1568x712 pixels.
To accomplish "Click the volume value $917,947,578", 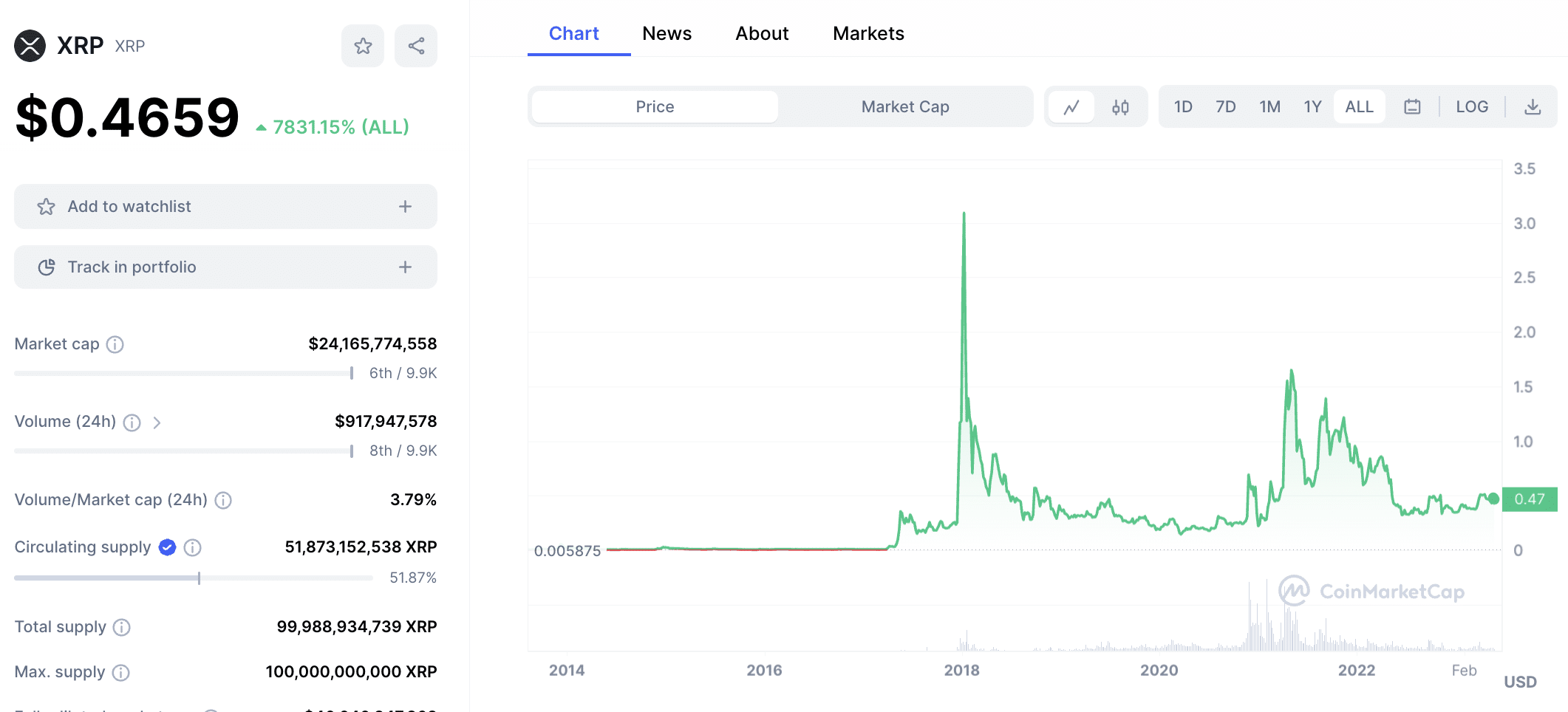I will (x=386, y=422).
